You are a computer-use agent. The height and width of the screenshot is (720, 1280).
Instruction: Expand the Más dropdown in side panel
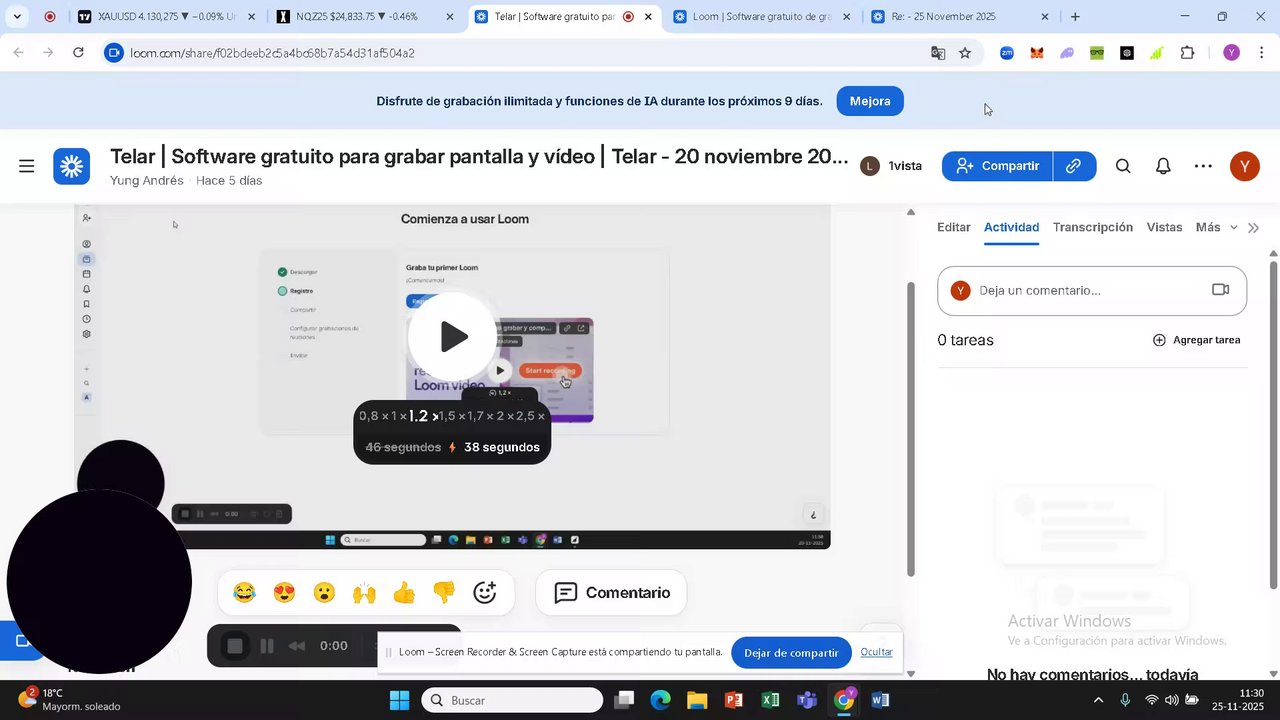click(1216, 227)
